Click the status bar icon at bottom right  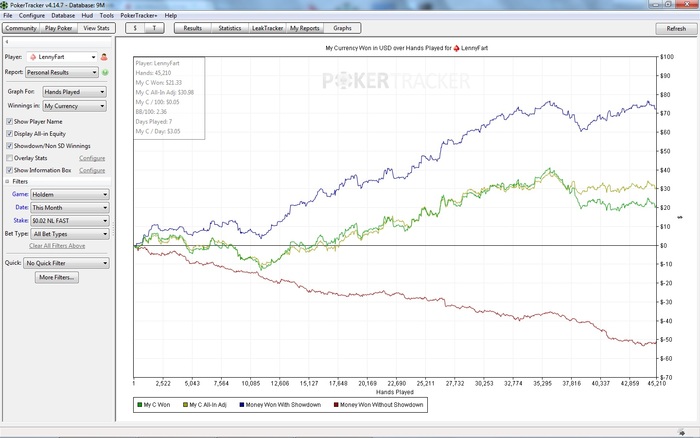681,432
